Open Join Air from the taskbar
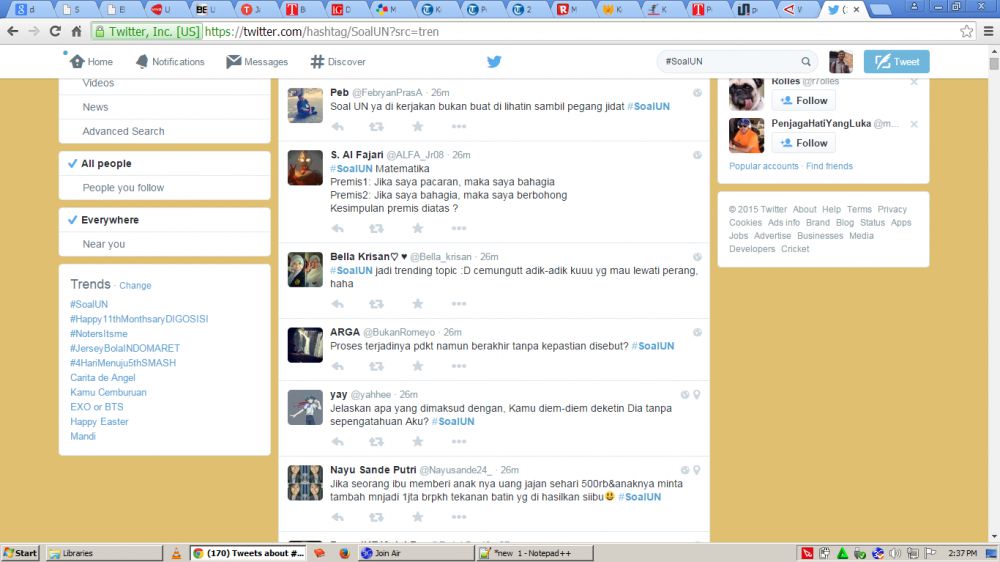The width and height of the screenshot is (1000, 562). coord(416,553)
